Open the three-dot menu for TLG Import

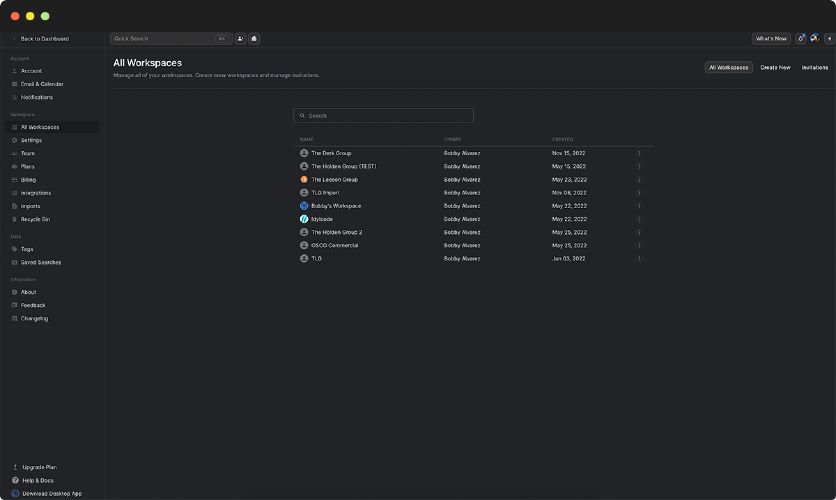click(x=639, y=192)
